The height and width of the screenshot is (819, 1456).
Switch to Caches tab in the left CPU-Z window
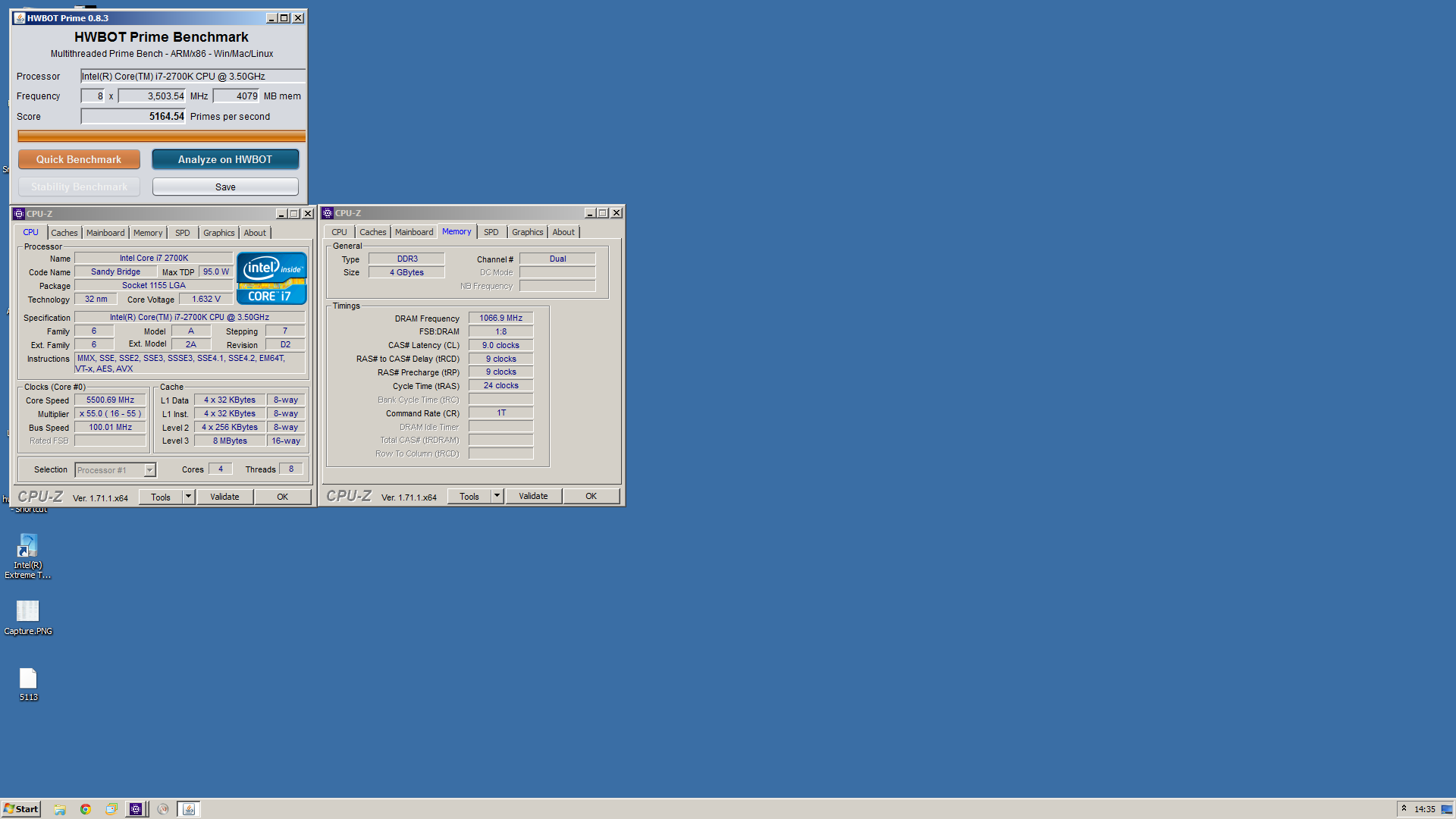coord(64,233)
